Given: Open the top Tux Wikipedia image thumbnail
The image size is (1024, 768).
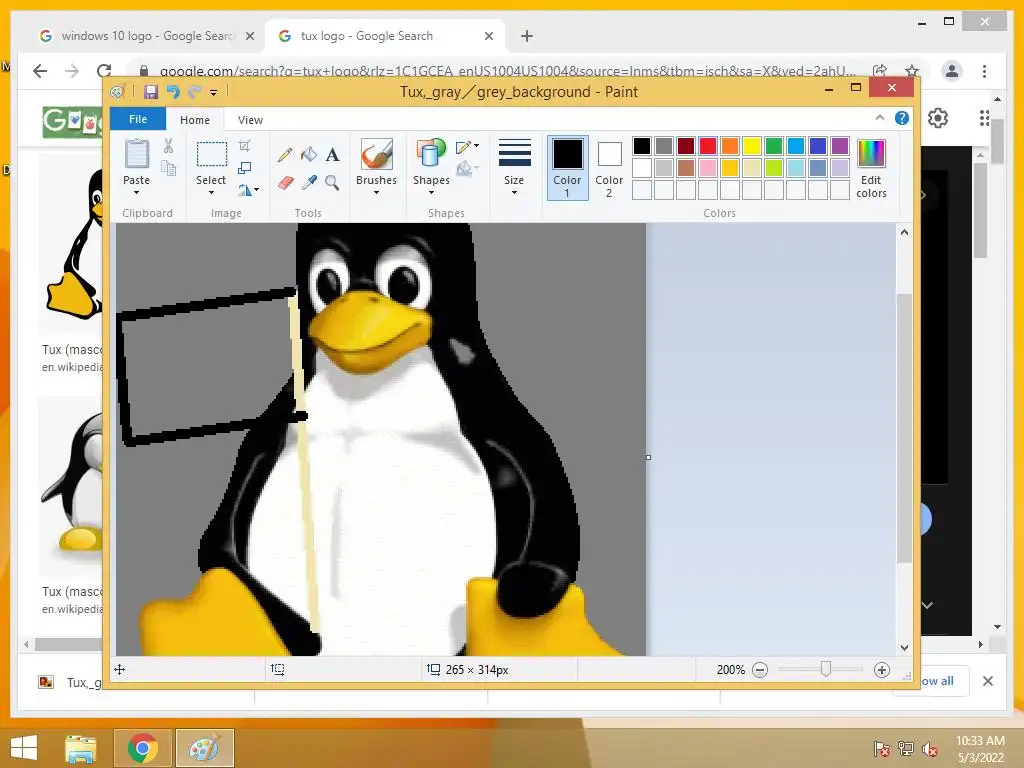Looking at the screenshot, I should coord(71,245).
